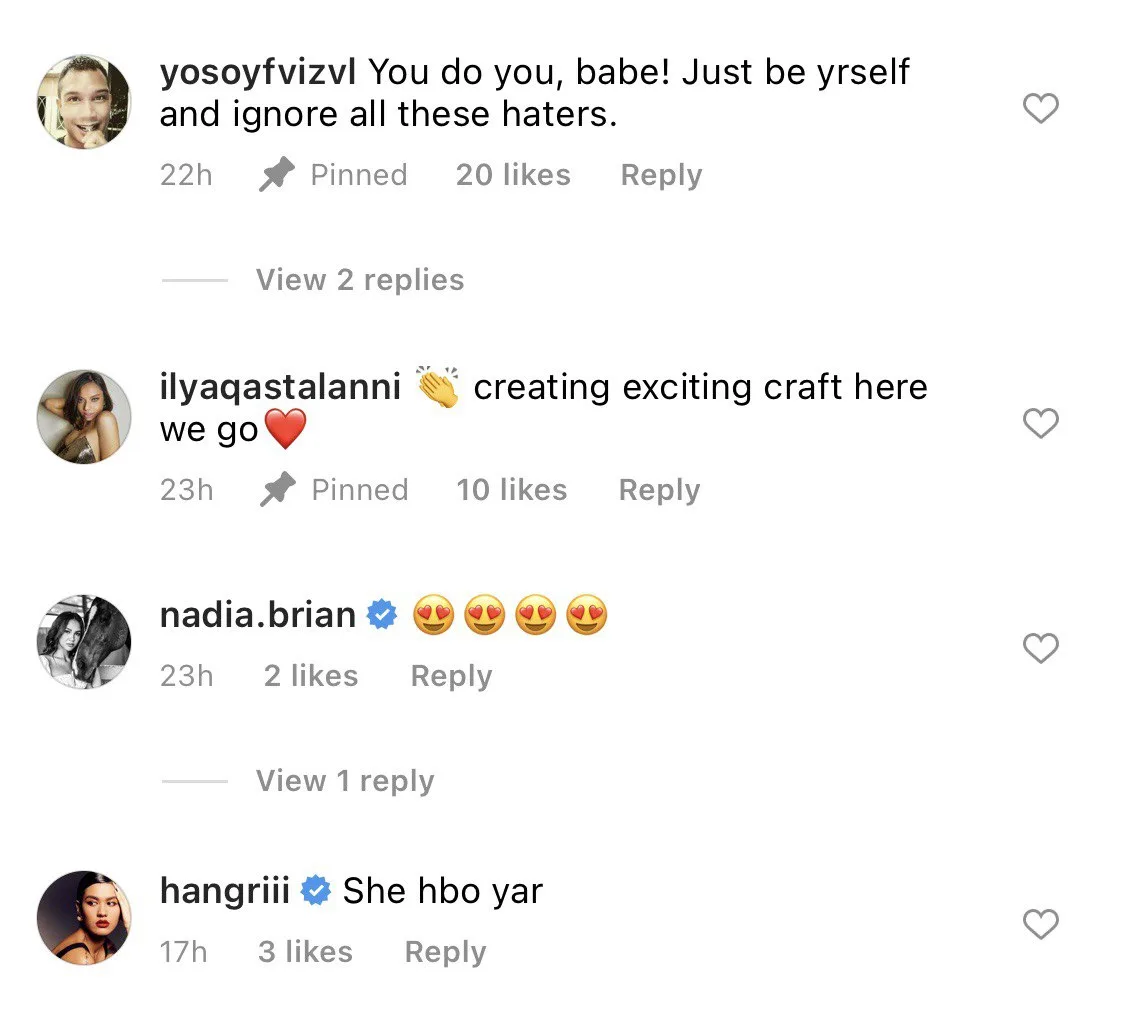
Task: Reply to ilyaqastalanni's comment
Action: [x=659, y=490]
